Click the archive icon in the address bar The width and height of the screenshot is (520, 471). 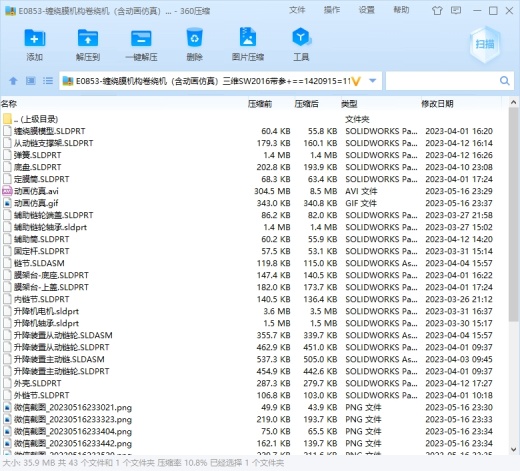point(68,81)
